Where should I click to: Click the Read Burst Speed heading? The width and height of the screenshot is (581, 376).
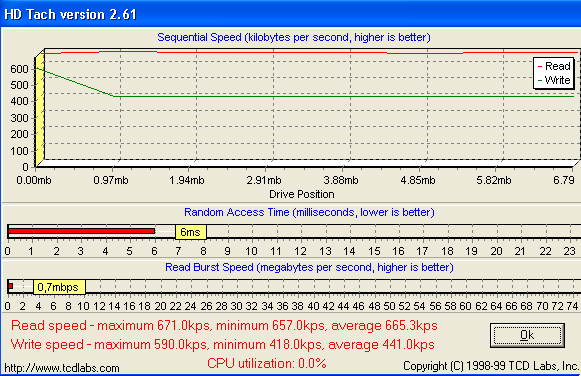click(309, 267)
